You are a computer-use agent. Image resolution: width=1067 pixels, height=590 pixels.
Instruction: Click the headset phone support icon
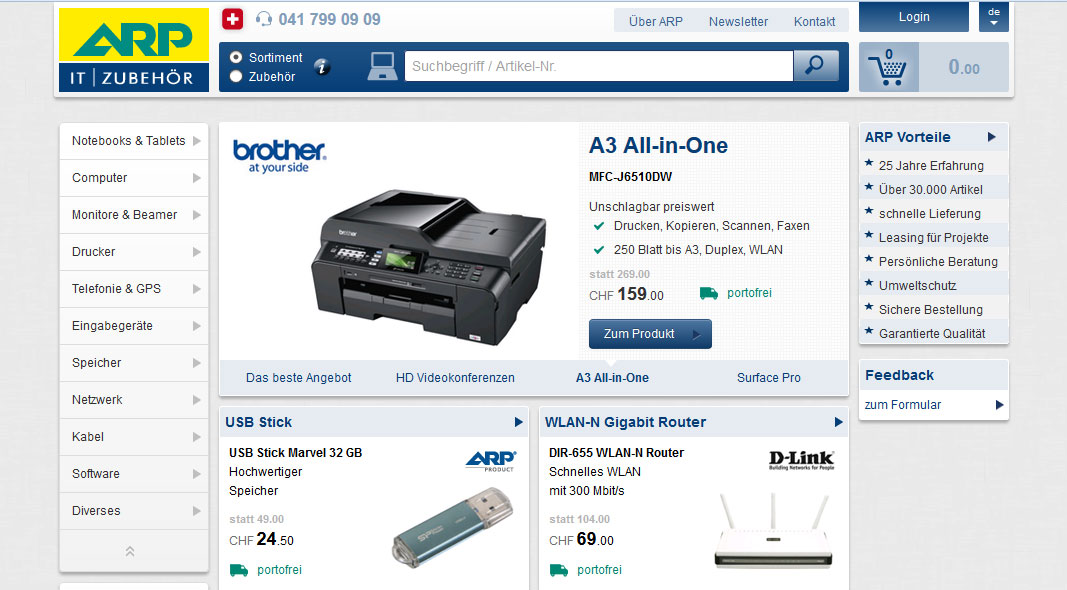click(264, 19)
